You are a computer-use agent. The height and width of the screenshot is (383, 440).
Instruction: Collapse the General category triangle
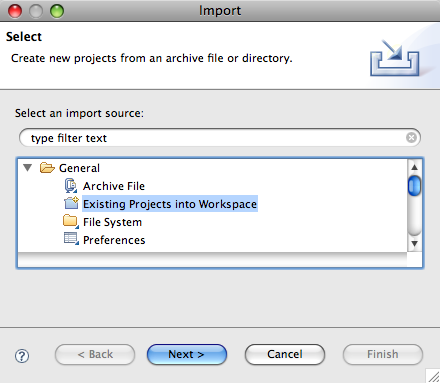pyautogui.click(x=28, y=168)
